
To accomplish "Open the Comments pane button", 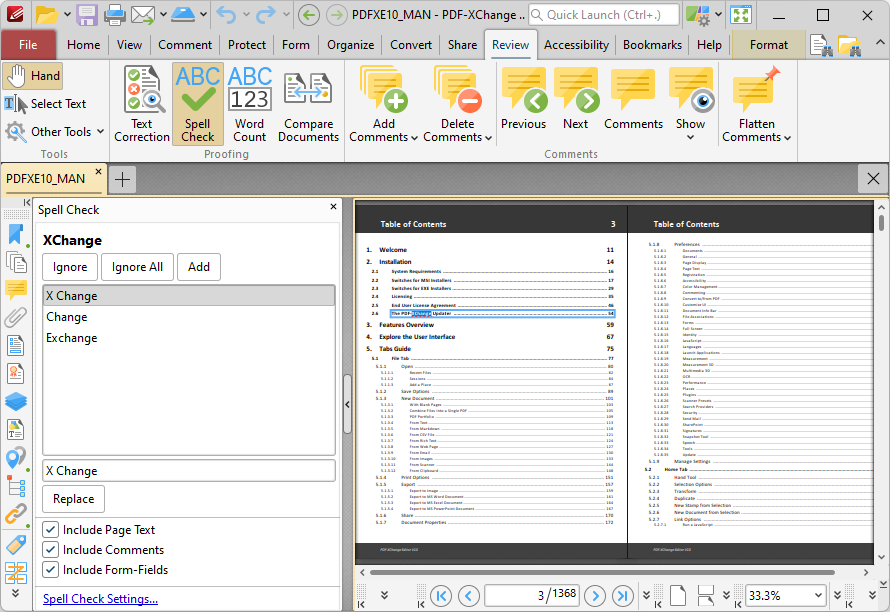I will click(633, 99).
